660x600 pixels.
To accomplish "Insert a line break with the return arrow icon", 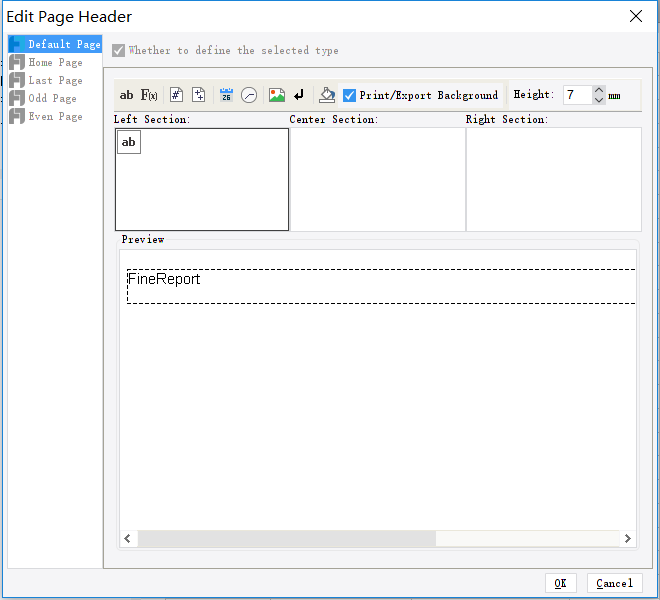I will [x=299, y=95].
